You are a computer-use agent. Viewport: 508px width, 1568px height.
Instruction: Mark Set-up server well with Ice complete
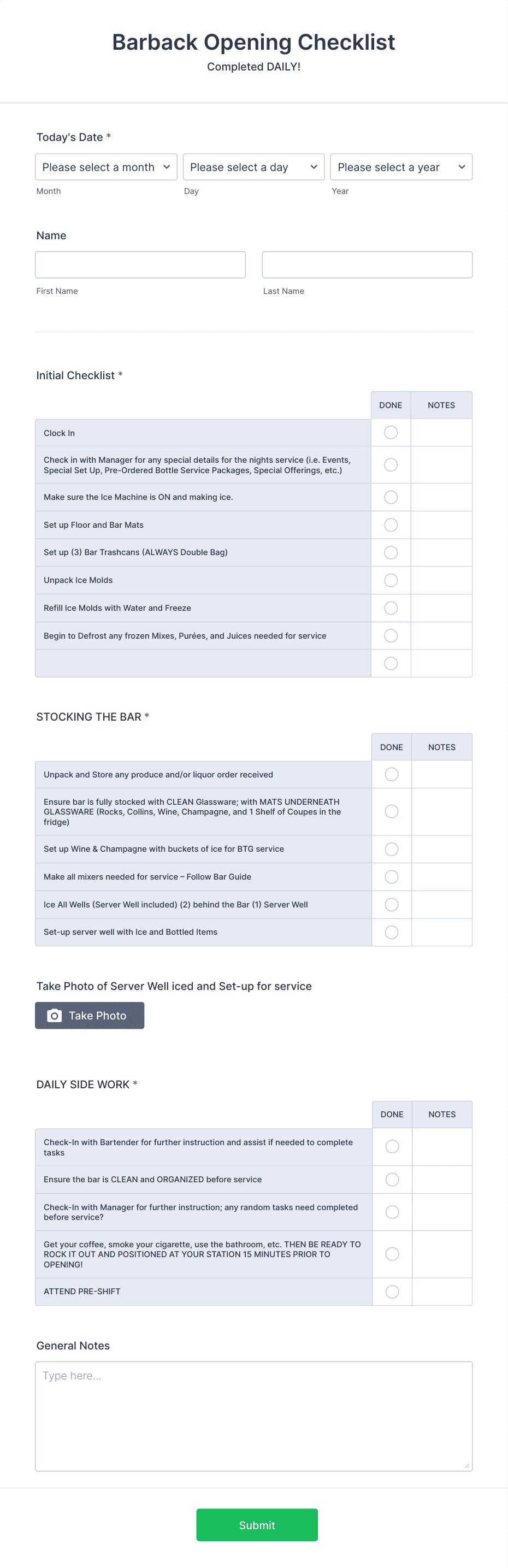pos(391,932)
